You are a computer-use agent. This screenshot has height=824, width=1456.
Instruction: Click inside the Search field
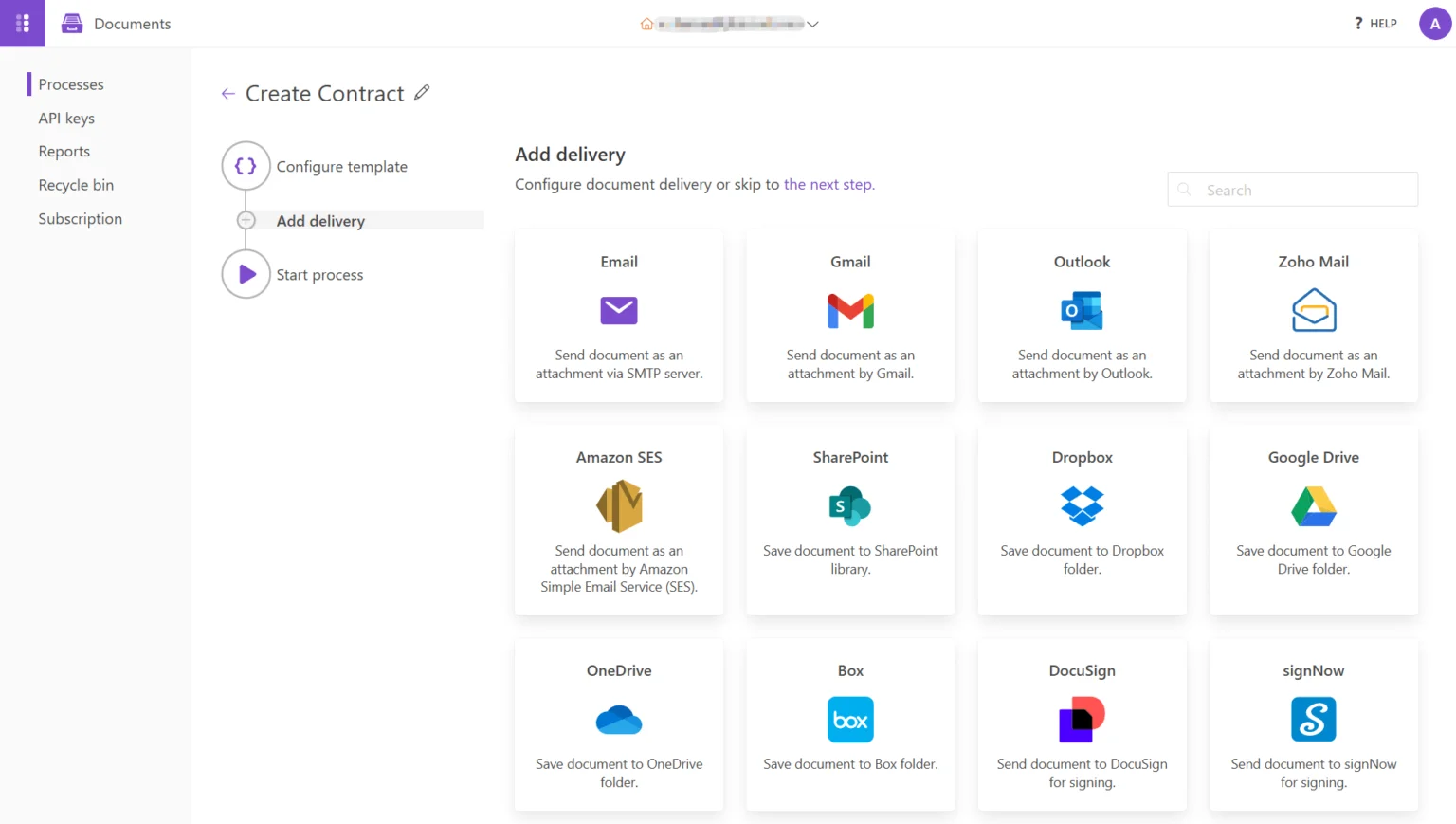[1292, 189]
